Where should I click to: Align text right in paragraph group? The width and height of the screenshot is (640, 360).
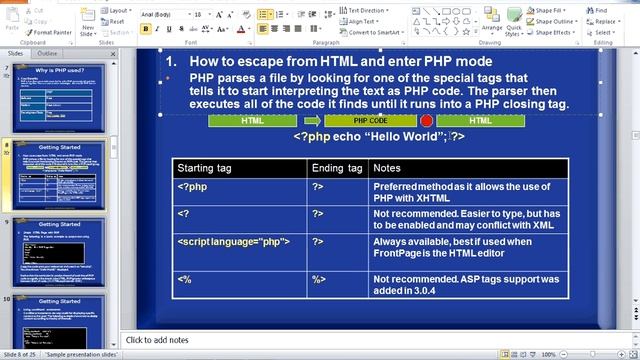click(286, 29)
